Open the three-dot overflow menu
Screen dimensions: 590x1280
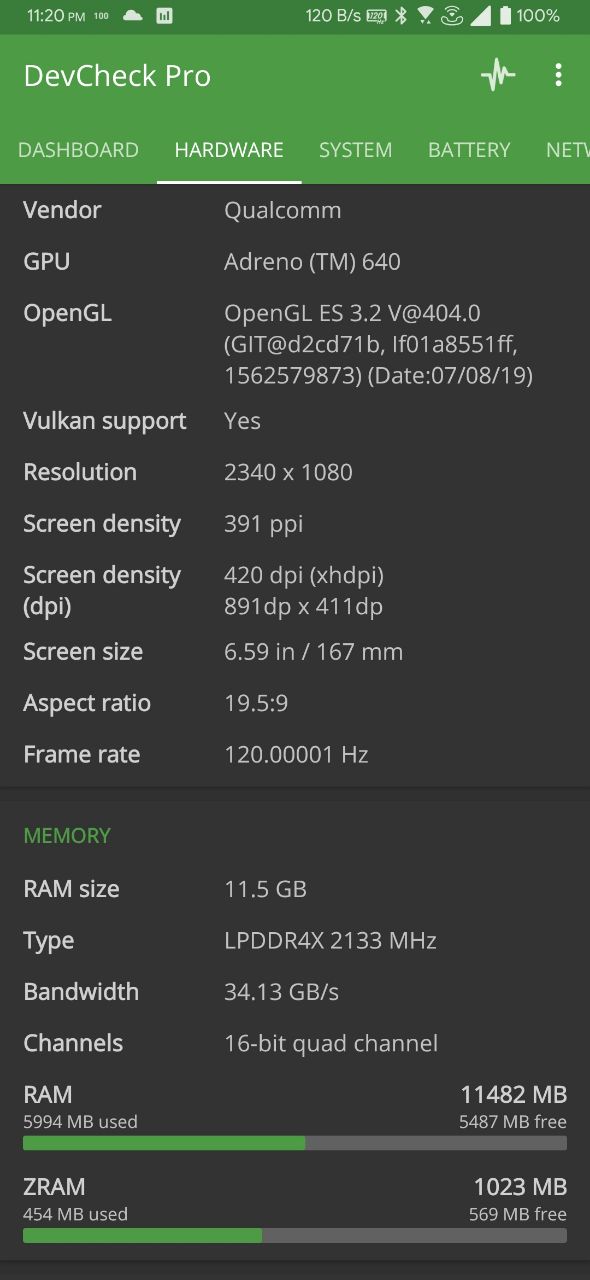558,76
